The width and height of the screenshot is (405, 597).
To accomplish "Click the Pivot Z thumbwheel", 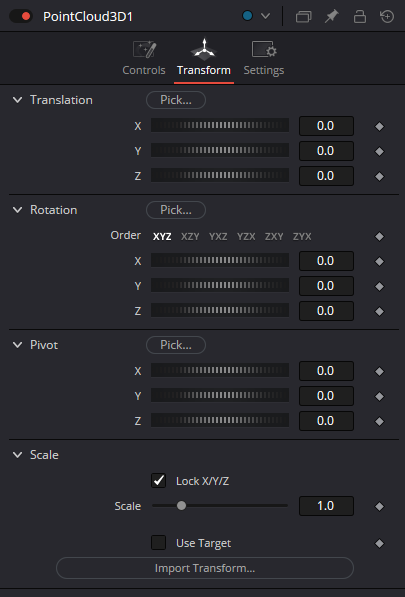I will [x=220, y=420].
